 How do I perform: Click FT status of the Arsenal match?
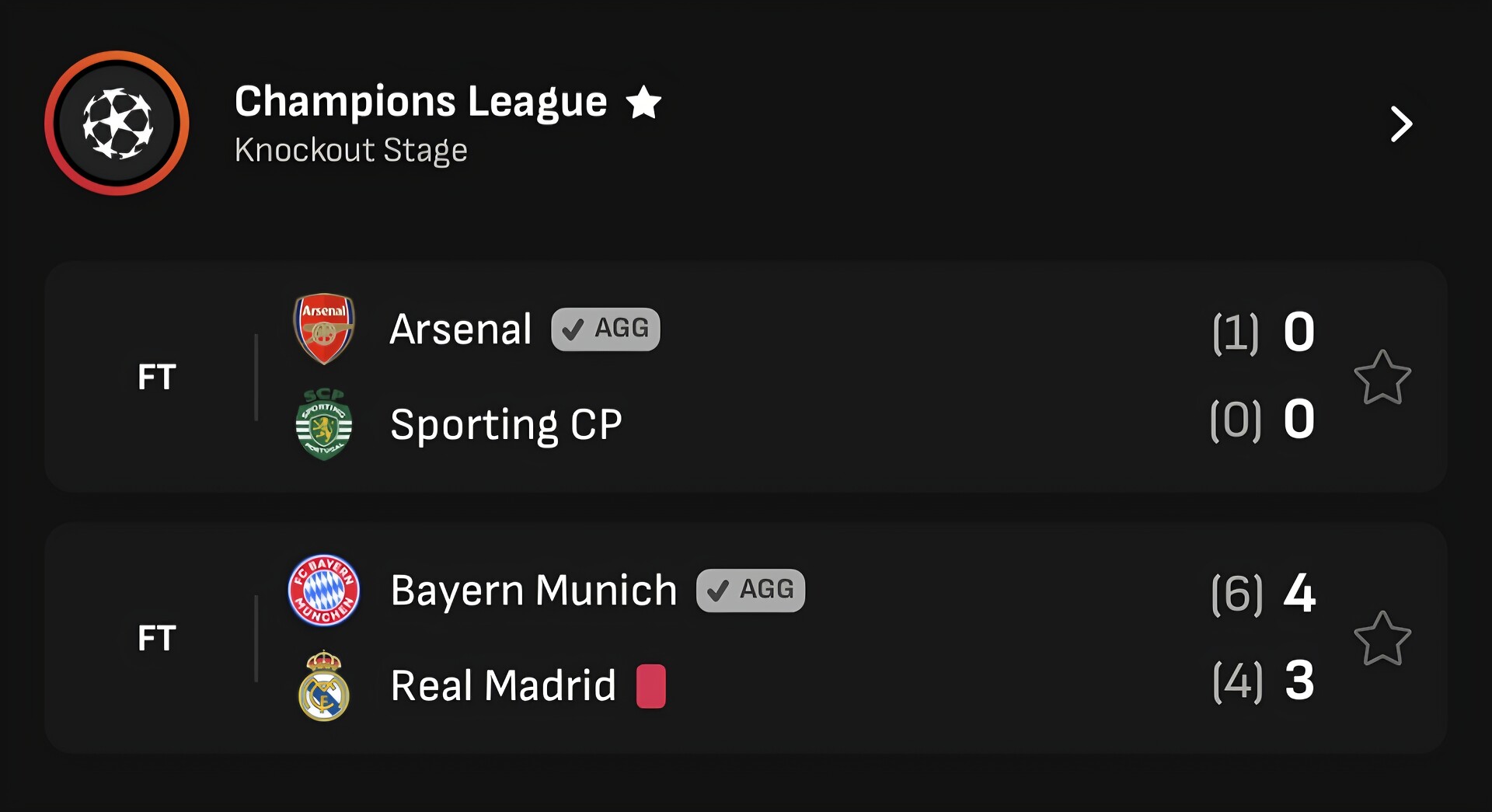coord(157,378)
